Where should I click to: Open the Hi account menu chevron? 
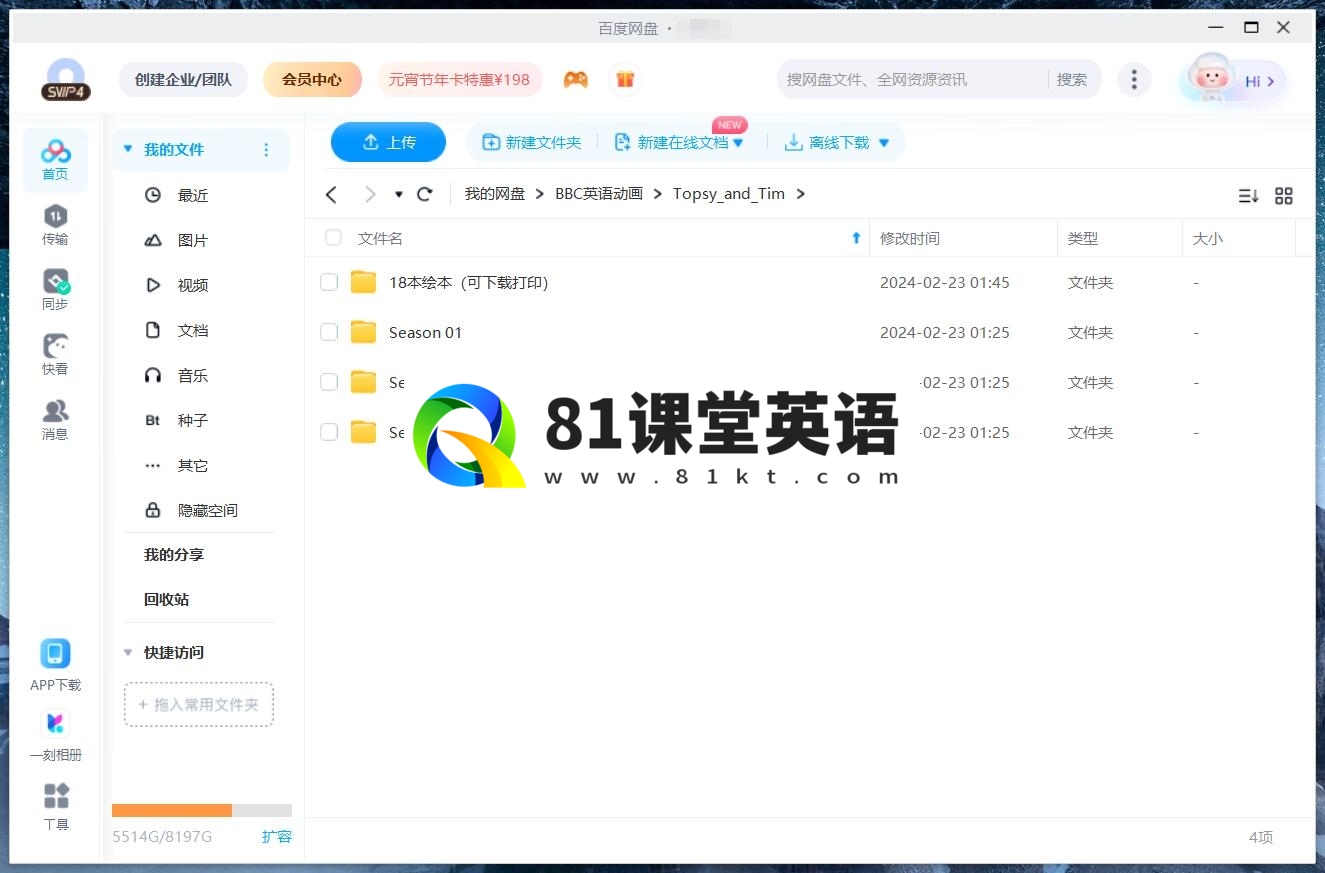(1271, 81)
